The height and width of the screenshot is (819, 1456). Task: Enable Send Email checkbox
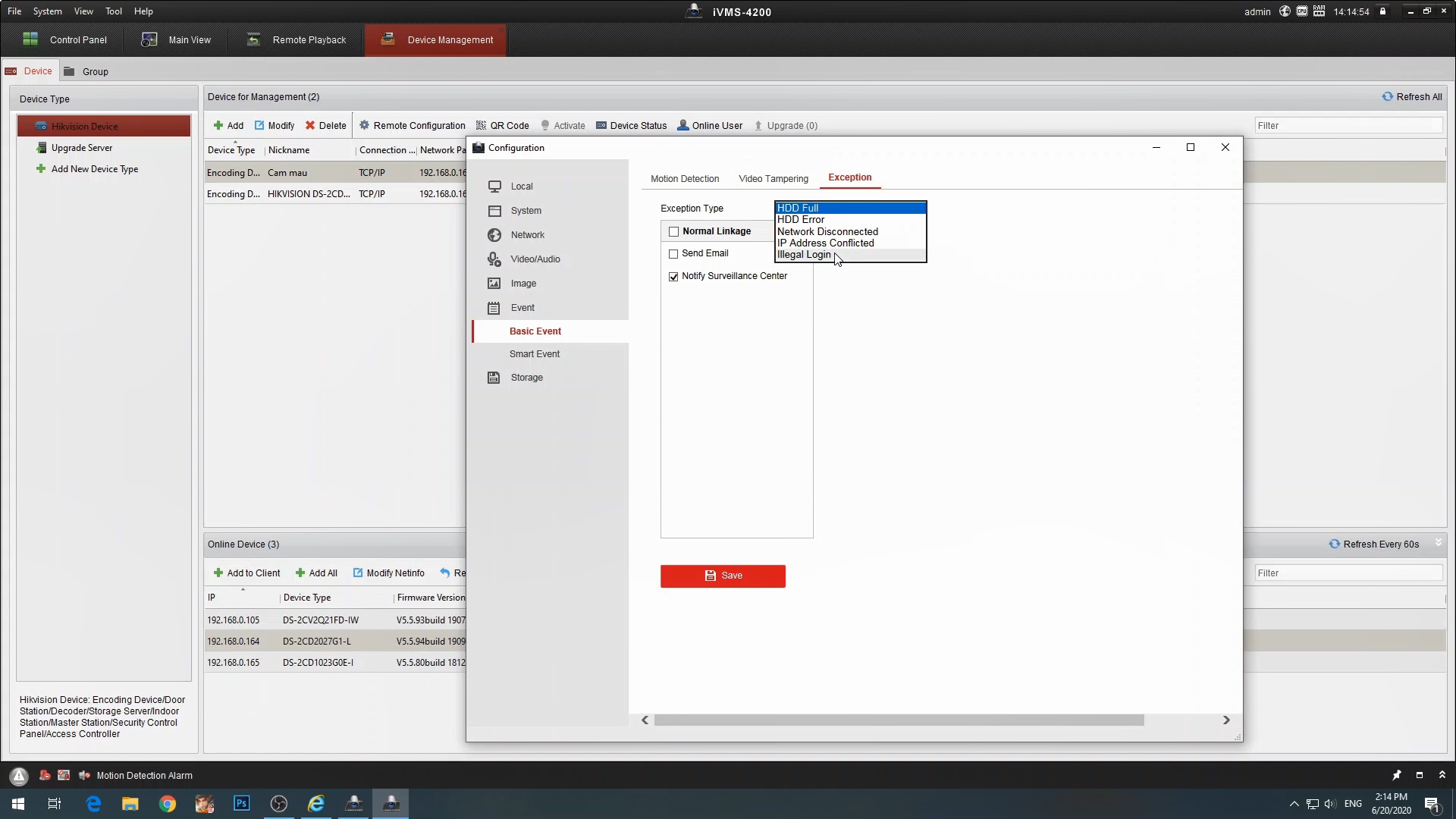click(673, 254)
